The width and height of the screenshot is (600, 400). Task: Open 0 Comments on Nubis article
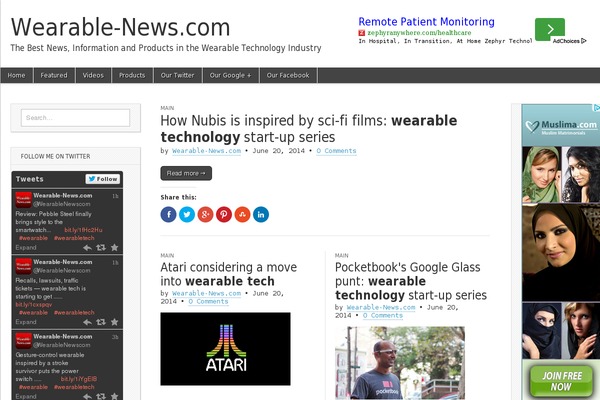coord(336,151)
